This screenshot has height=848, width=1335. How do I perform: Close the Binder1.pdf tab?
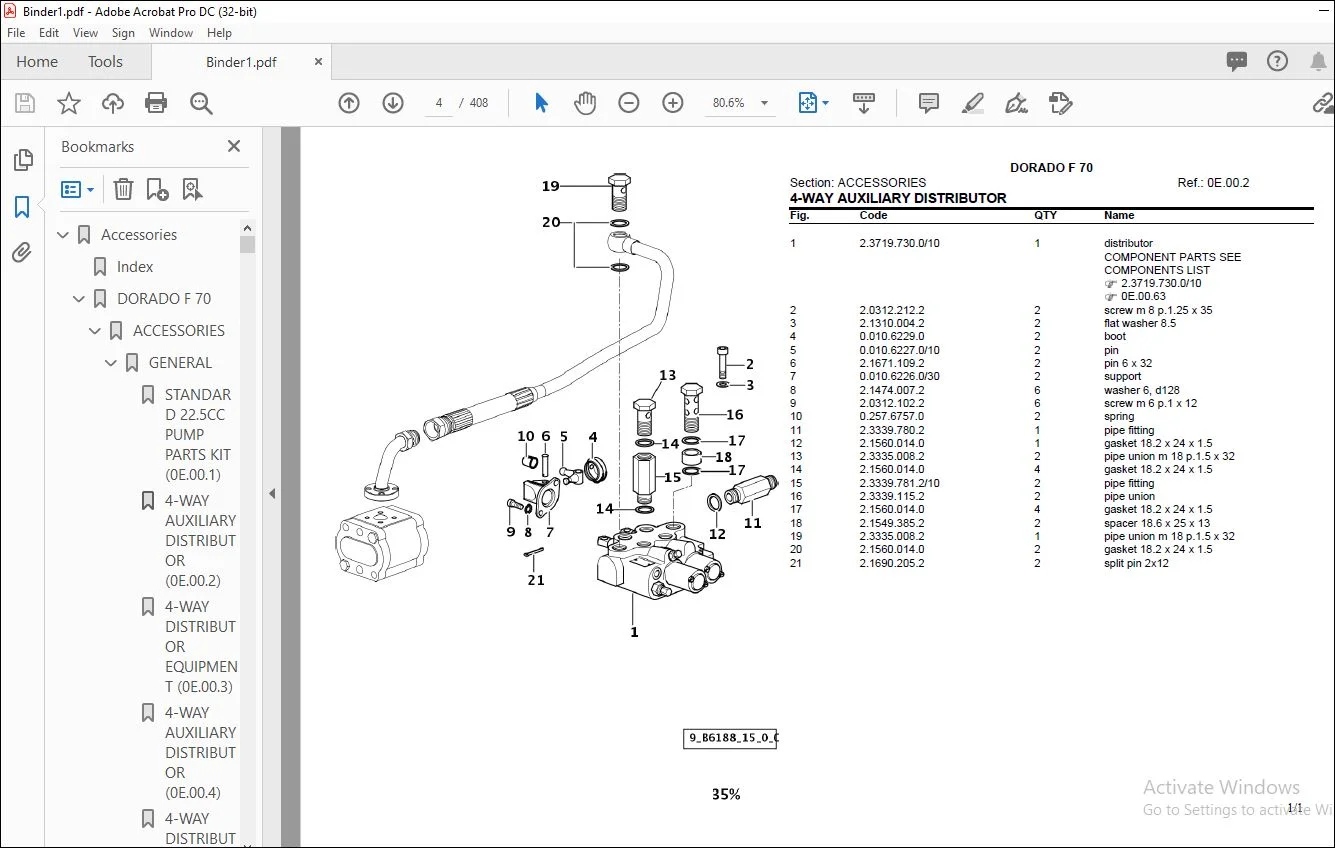point(319,62)
